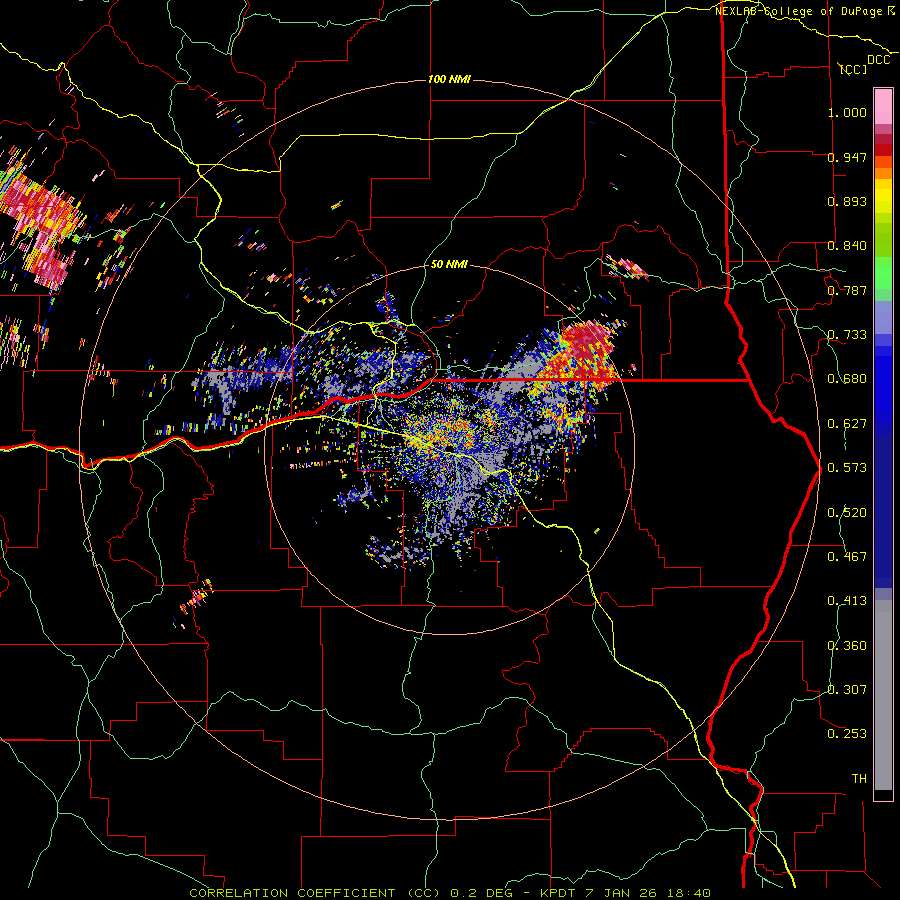This screenshot has height=900, width=900.
Task: Select the 0.413 scale value
Action: pos(847,601)
